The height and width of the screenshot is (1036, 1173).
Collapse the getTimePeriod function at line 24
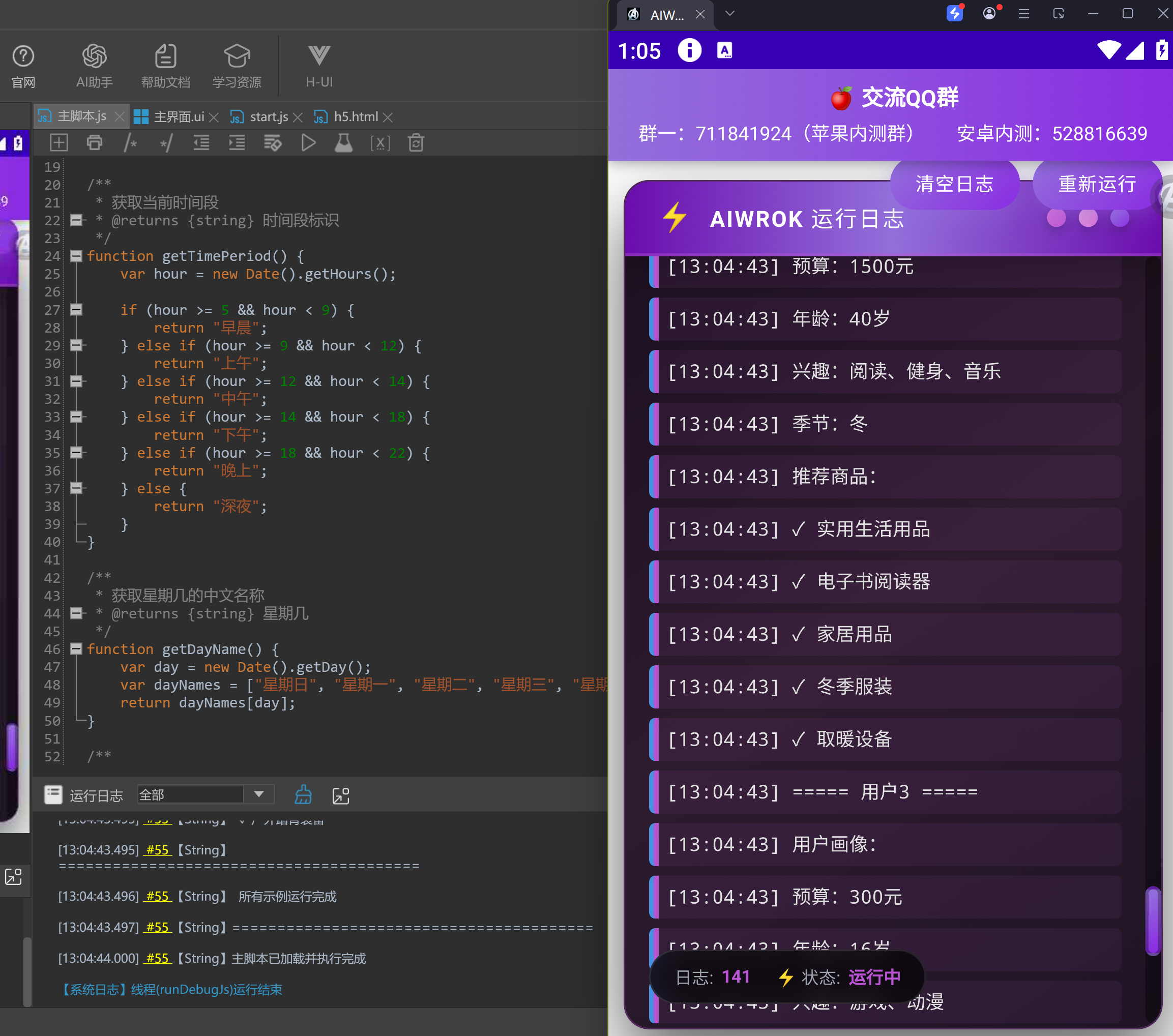pos(76,256)
